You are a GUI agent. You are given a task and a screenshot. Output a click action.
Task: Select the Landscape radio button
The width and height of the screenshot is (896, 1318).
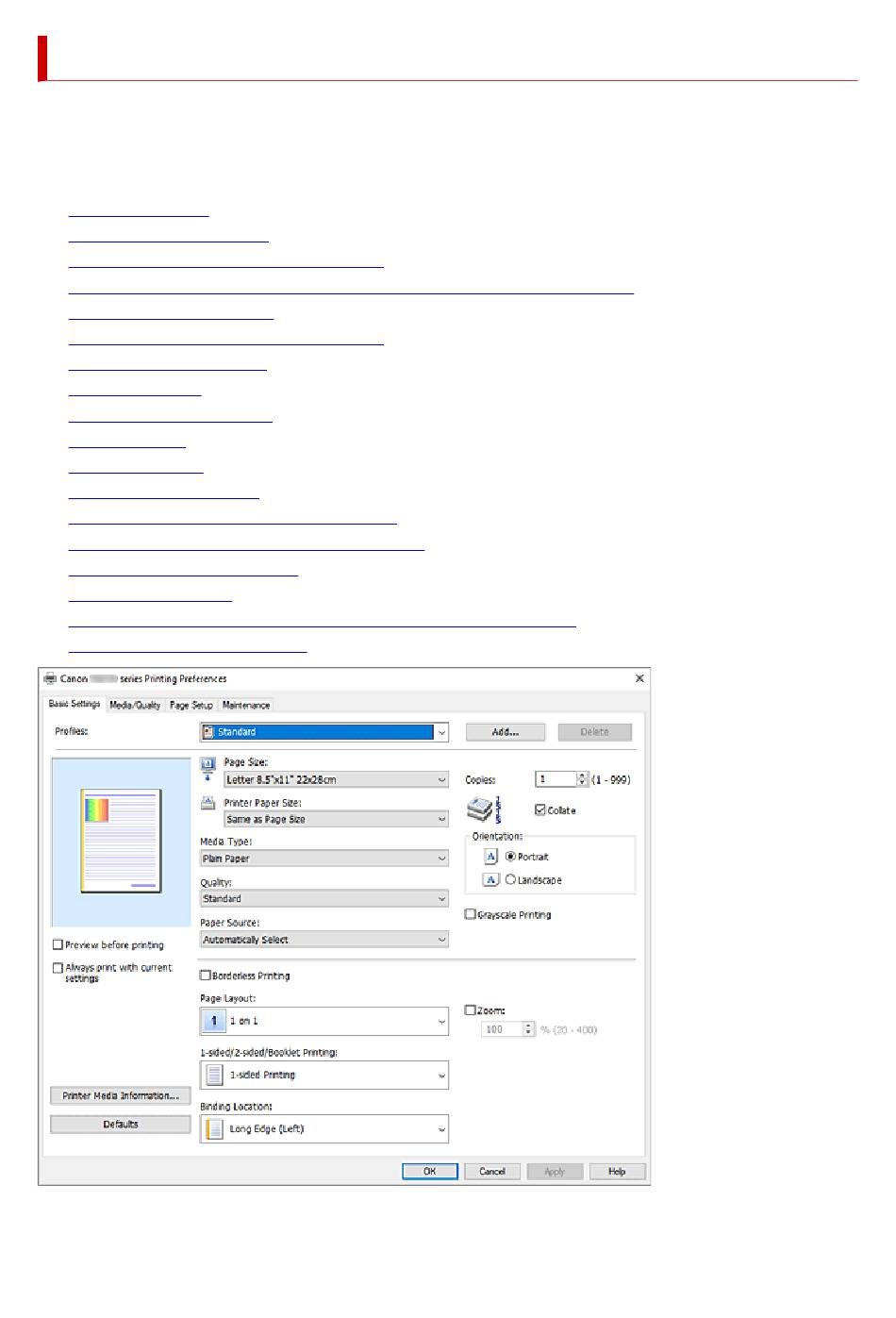tap(511, 879)
